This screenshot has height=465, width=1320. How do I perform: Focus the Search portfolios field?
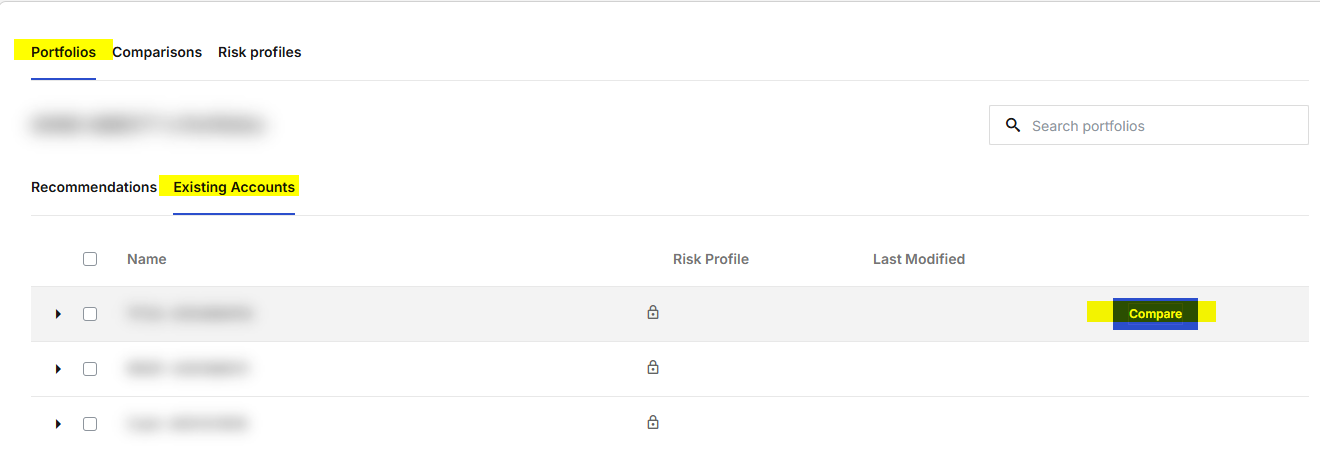[x=1149, y=125]
